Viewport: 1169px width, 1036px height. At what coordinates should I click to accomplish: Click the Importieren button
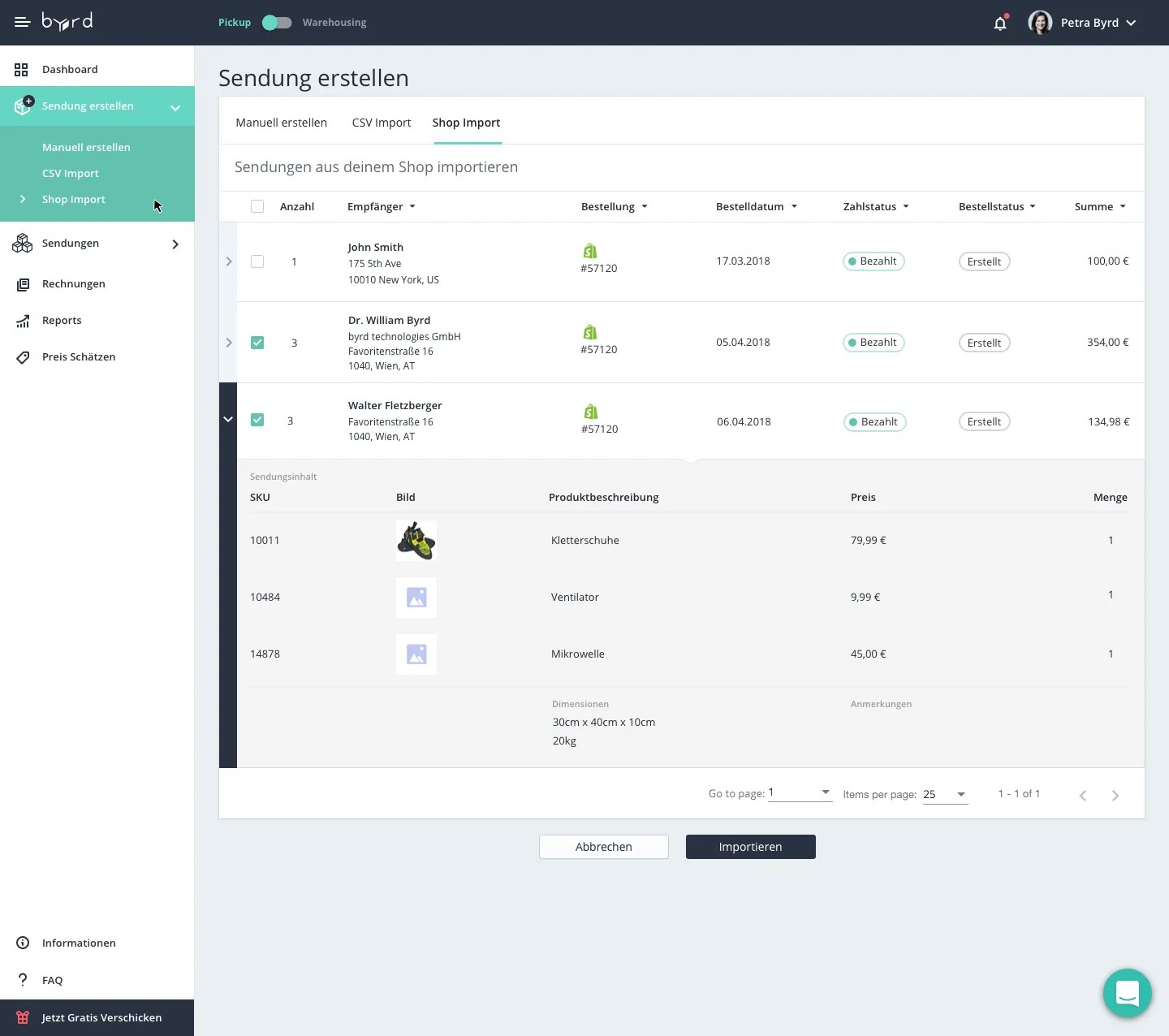[750, 847]
